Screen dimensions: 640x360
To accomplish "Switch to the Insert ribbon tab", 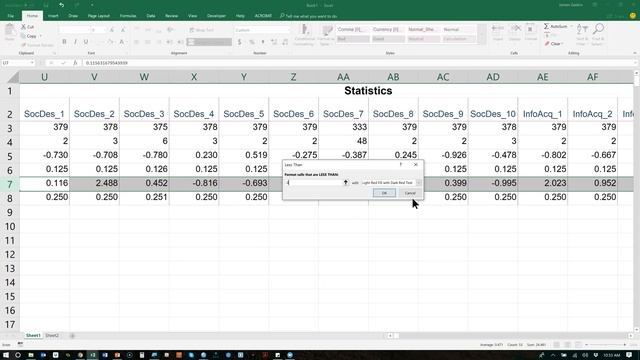I will coord(53,16).
